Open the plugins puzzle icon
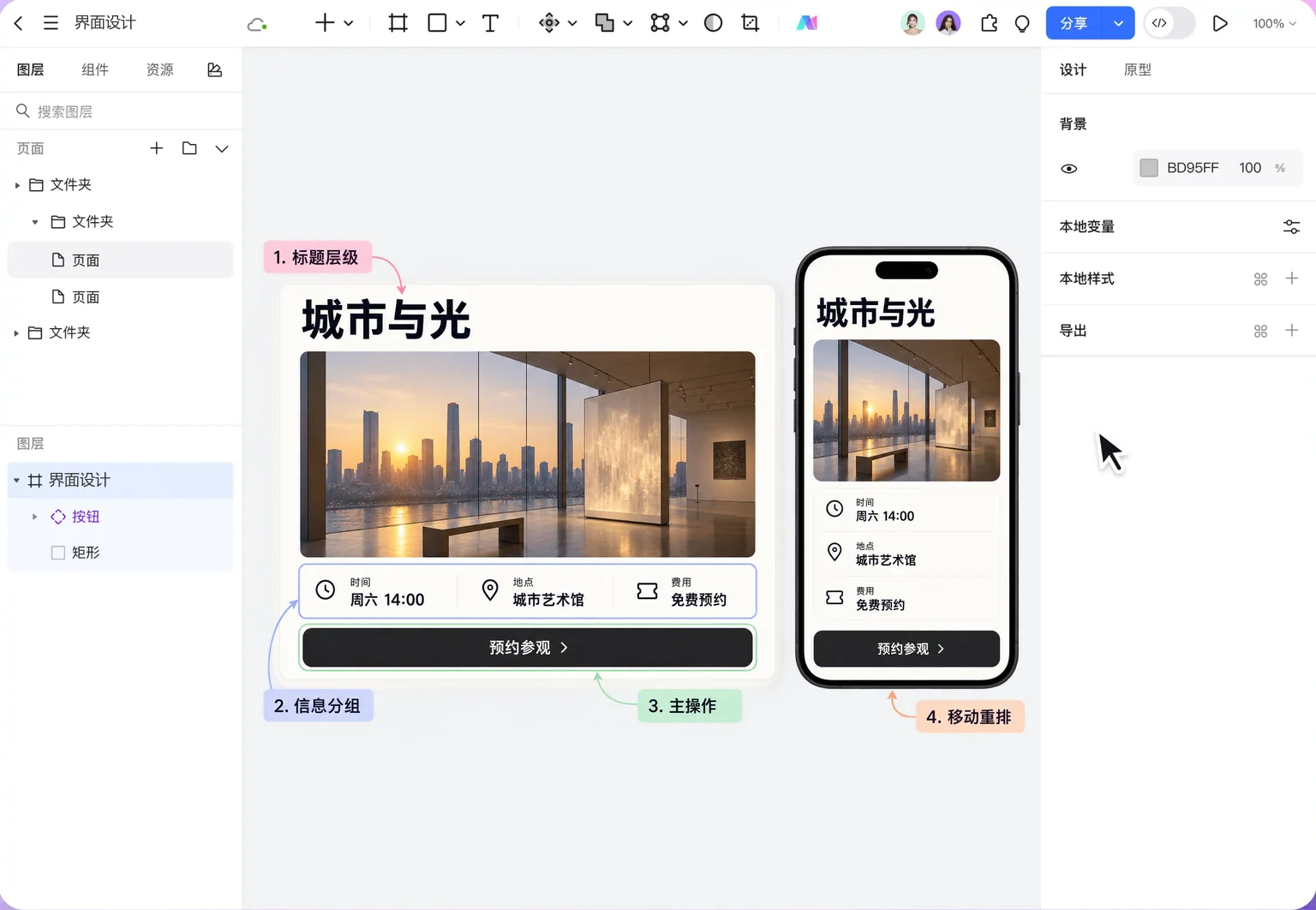This screenshot has height=910, width=1316. coord(989,23)
